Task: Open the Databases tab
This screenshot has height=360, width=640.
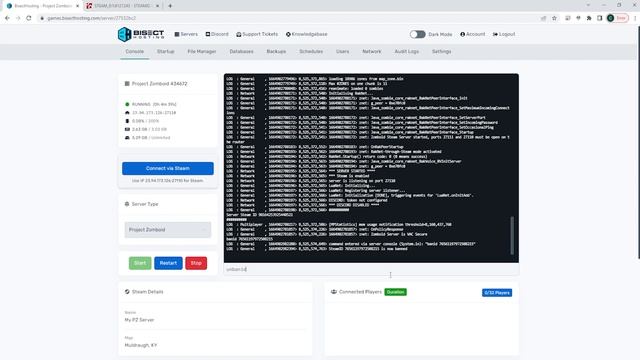Action: pyautogui.click(x=241, y=51)
